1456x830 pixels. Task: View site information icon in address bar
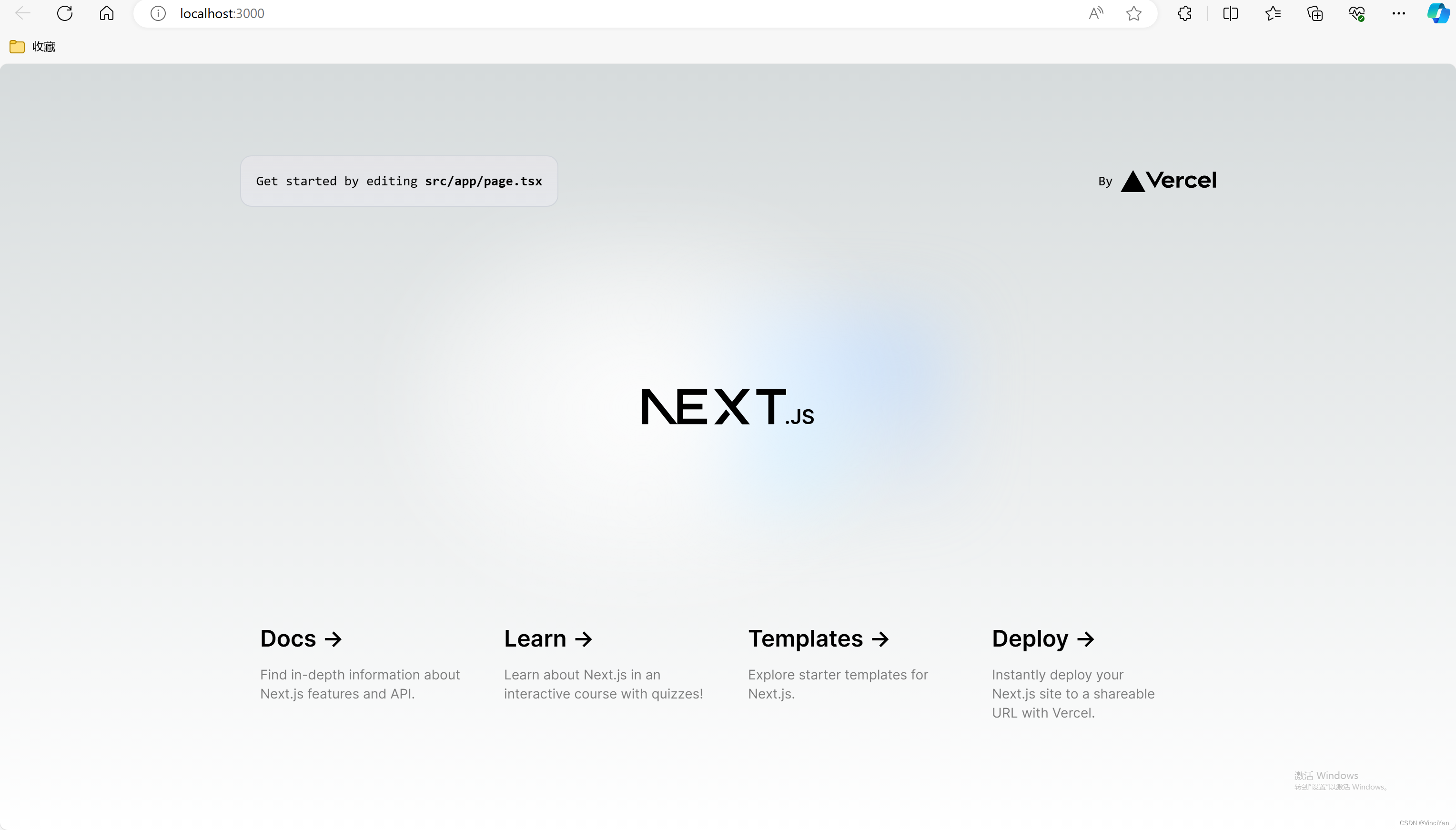tap(158, 13)
